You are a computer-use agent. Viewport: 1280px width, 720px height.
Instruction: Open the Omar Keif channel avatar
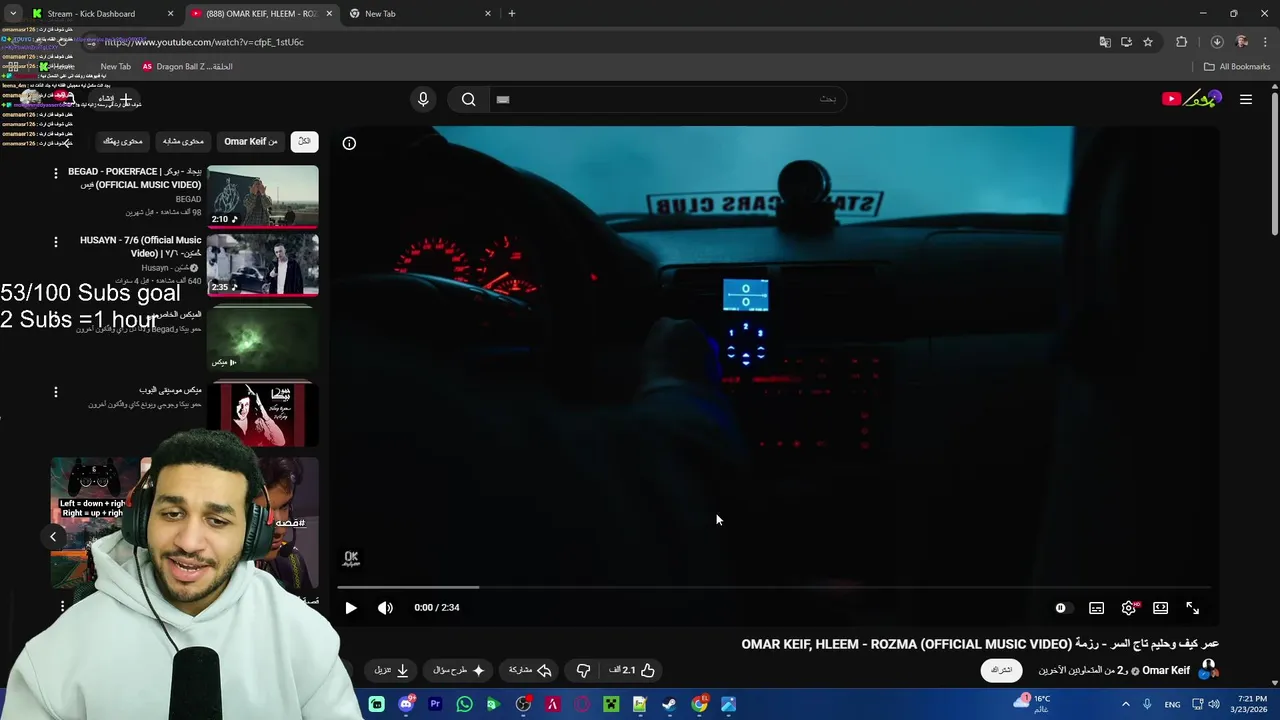pos(1208,670)
